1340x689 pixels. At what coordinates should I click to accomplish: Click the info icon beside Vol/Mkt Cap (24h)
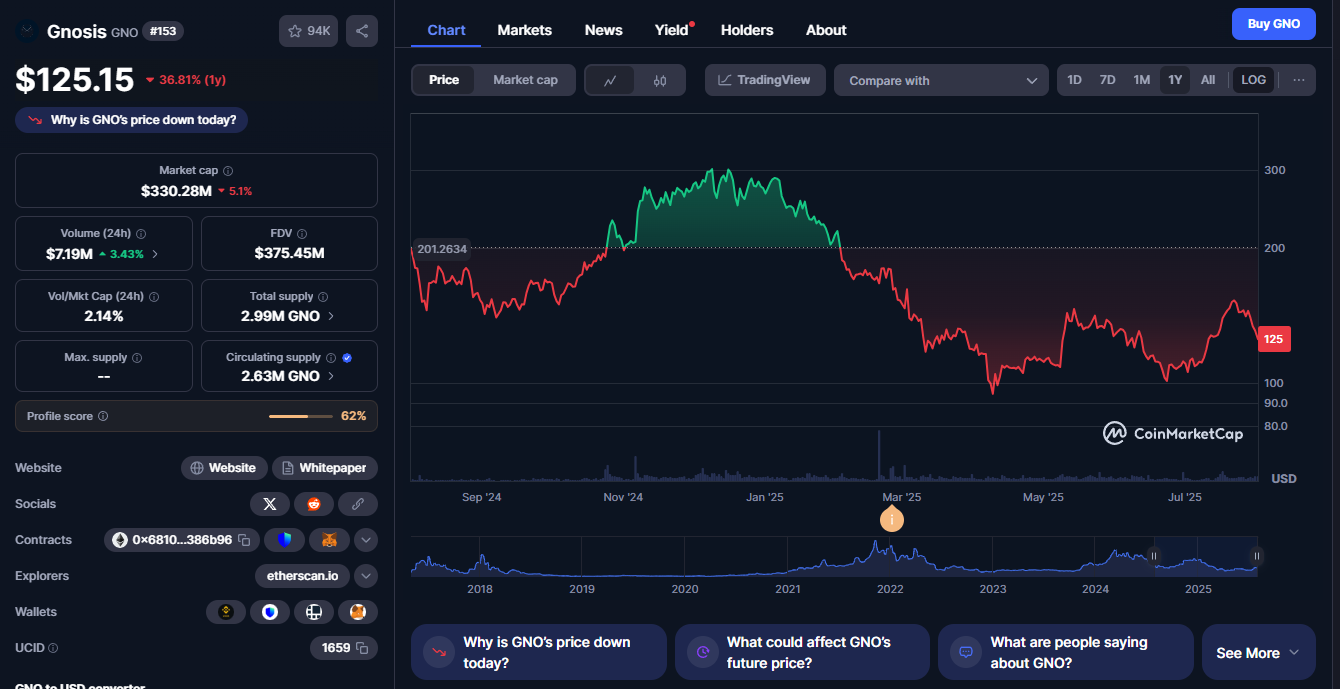coord(154,297)
